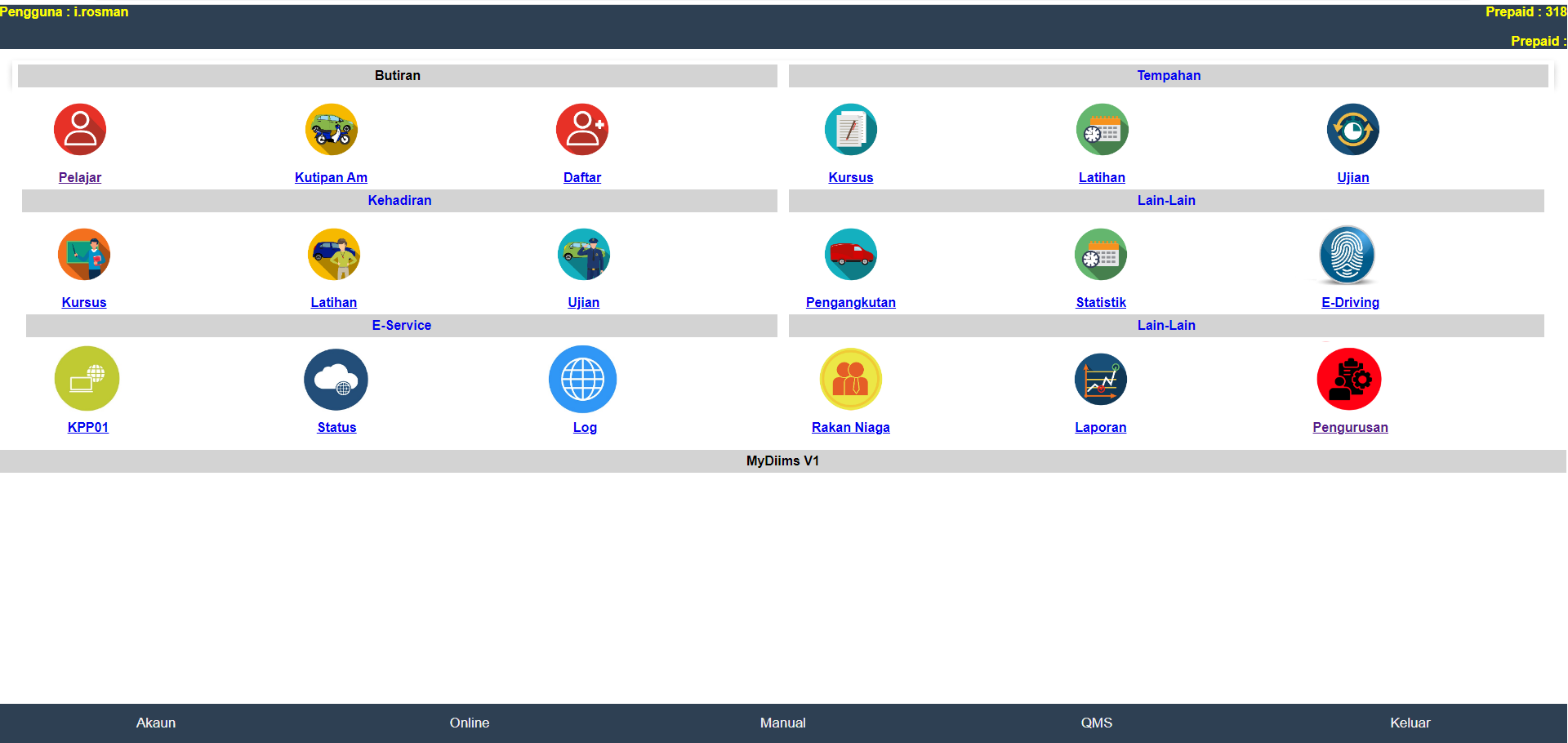
Task: Open the E-Driving fingerprint icon
Action: click(x=1347, y=255)
